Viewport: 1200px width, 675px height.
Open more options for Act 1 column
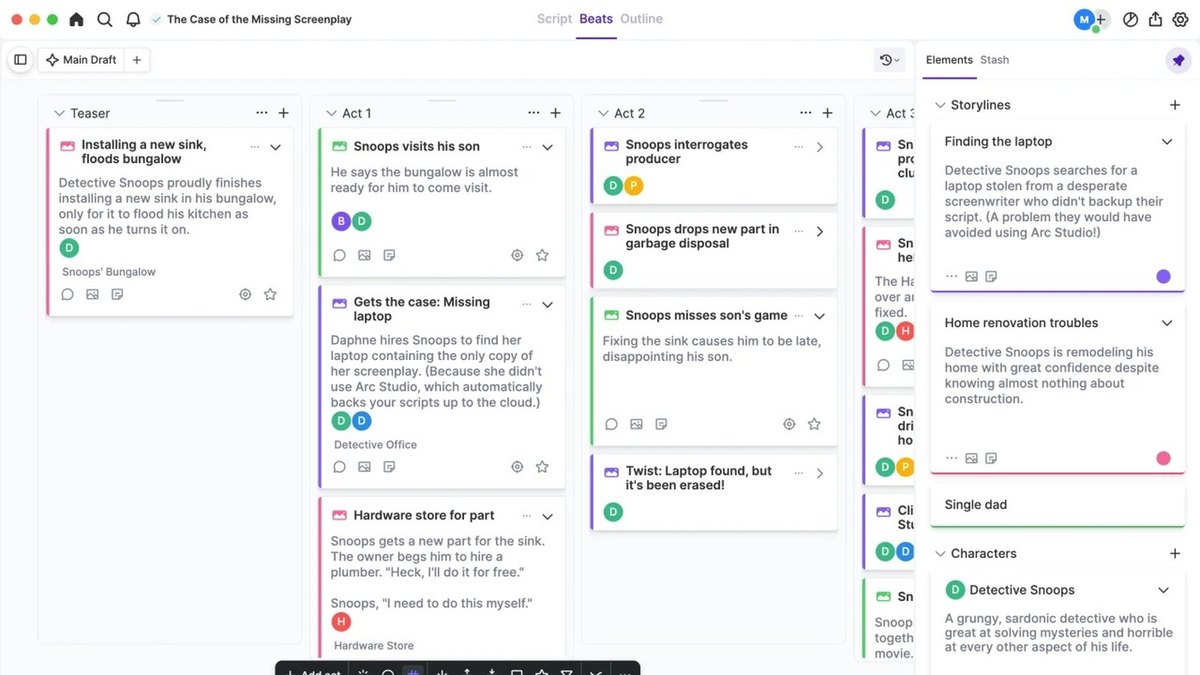pyautogui.click(x=534, y=113)
